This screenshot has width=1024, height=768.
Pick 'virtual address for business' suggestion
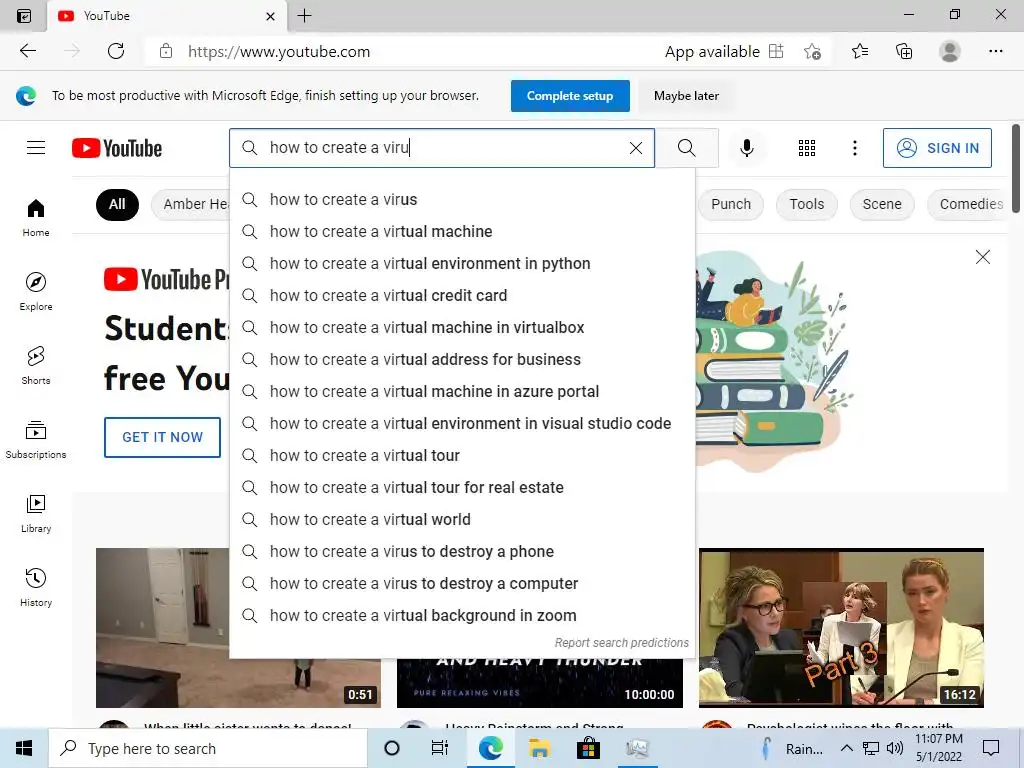coord(462,359)
